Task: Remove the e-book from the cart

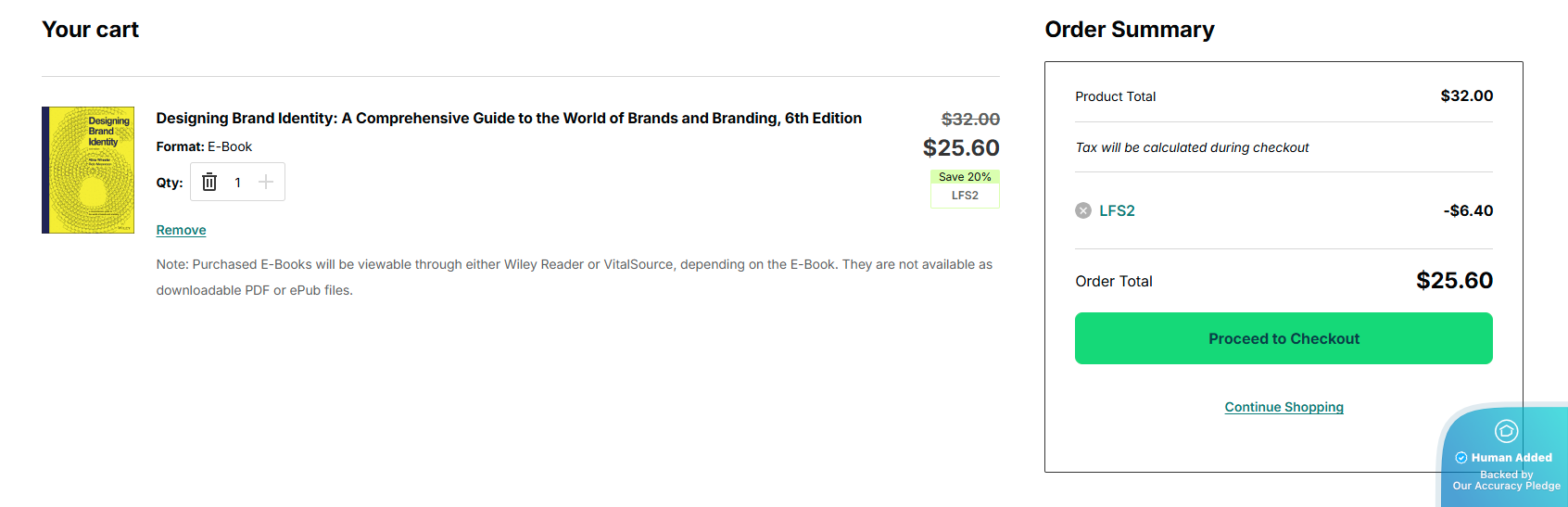Action: coord(181,230)
